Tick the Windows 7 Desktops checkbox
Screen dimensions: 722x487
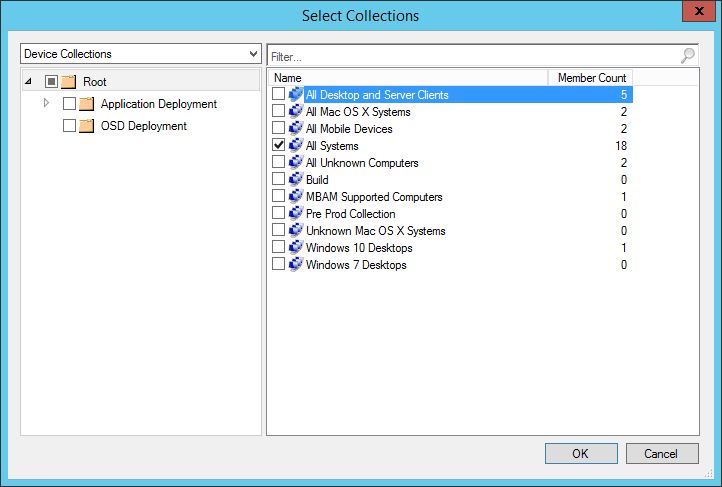point(278,265)
